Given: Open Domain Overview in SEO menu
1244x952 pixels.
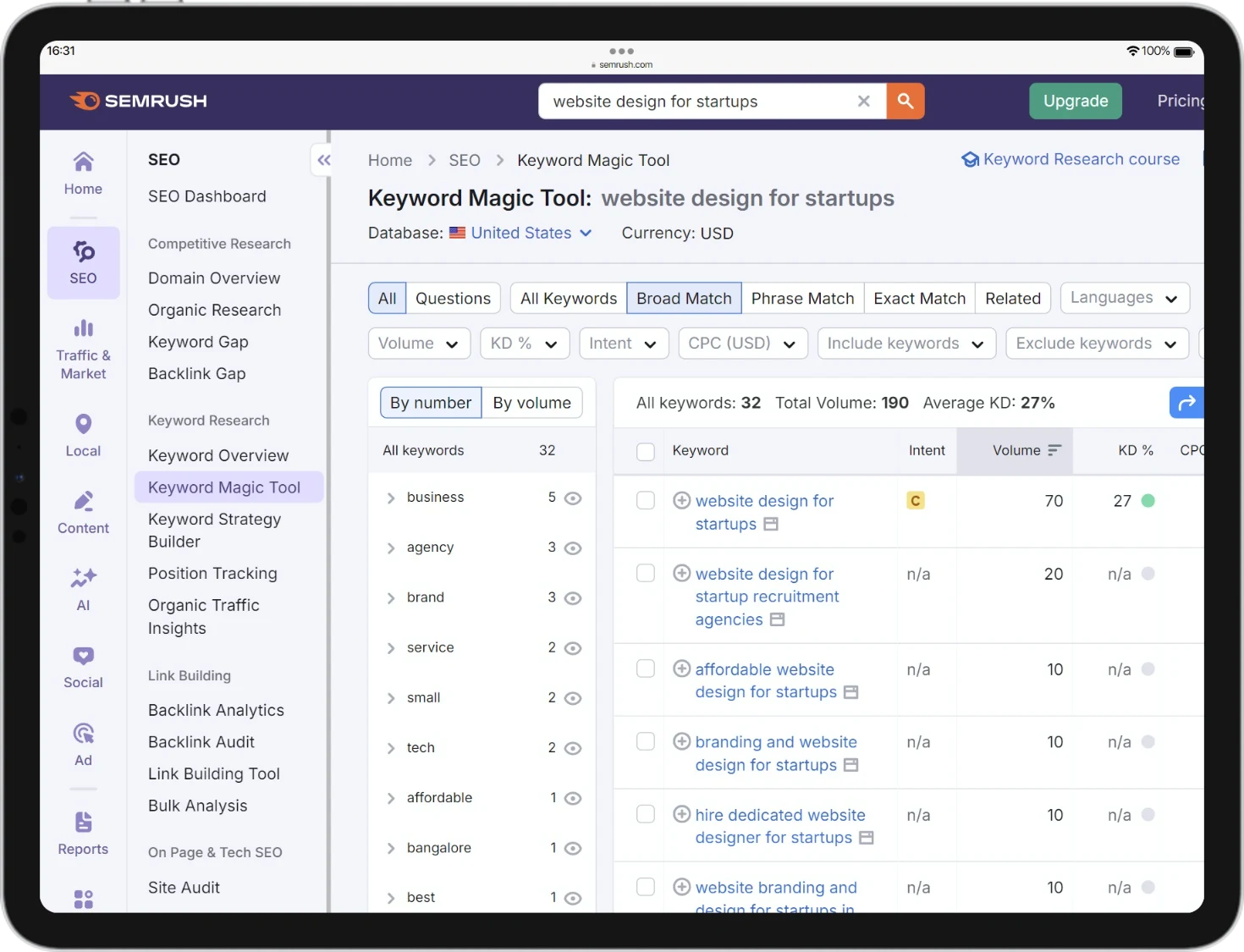Looking at the screenshot, I should [x=214, y=278].
